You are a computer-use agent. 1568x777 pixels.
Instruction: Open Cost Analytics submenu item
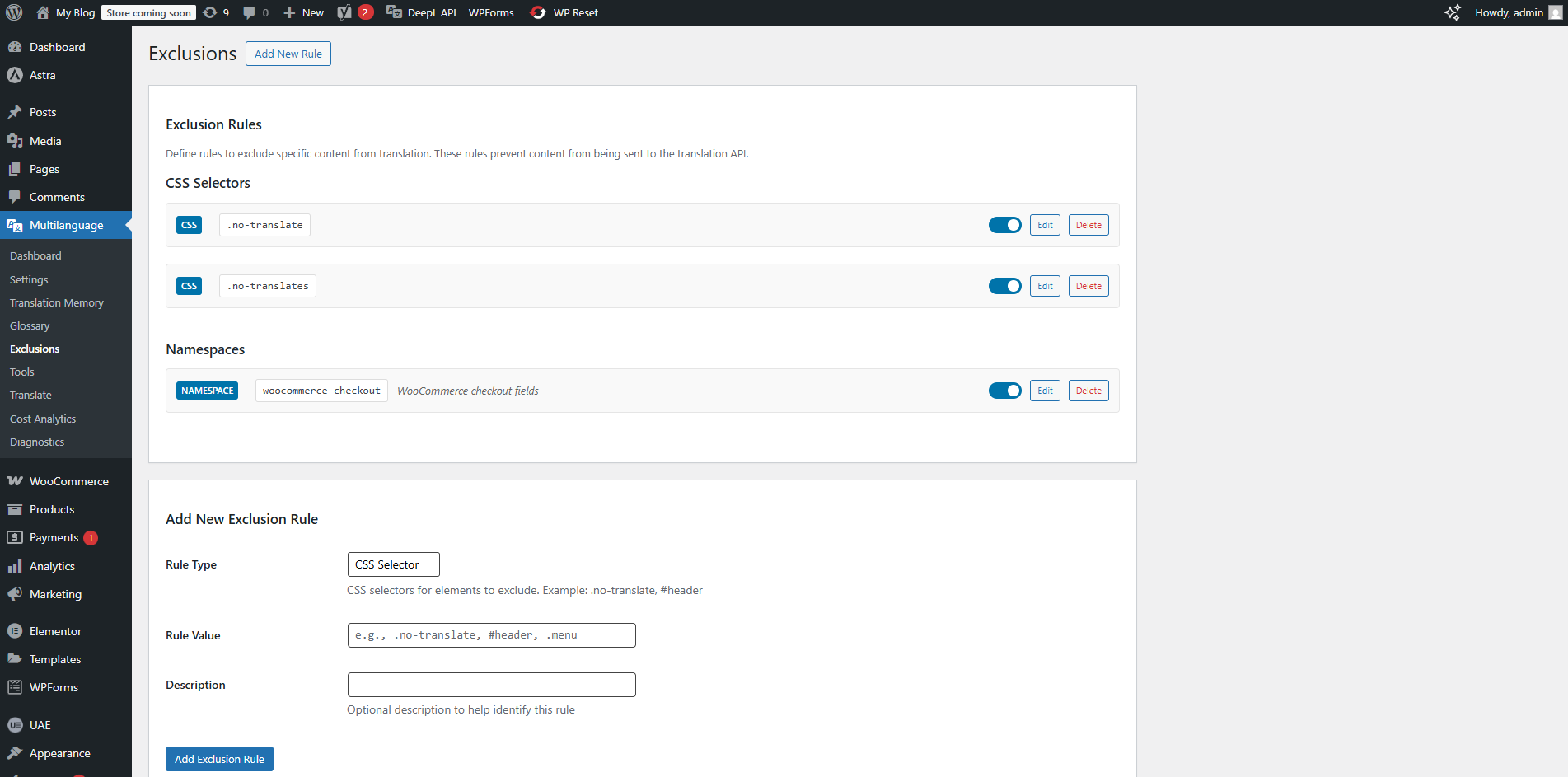pyautogui.click(x=43, y=419)
